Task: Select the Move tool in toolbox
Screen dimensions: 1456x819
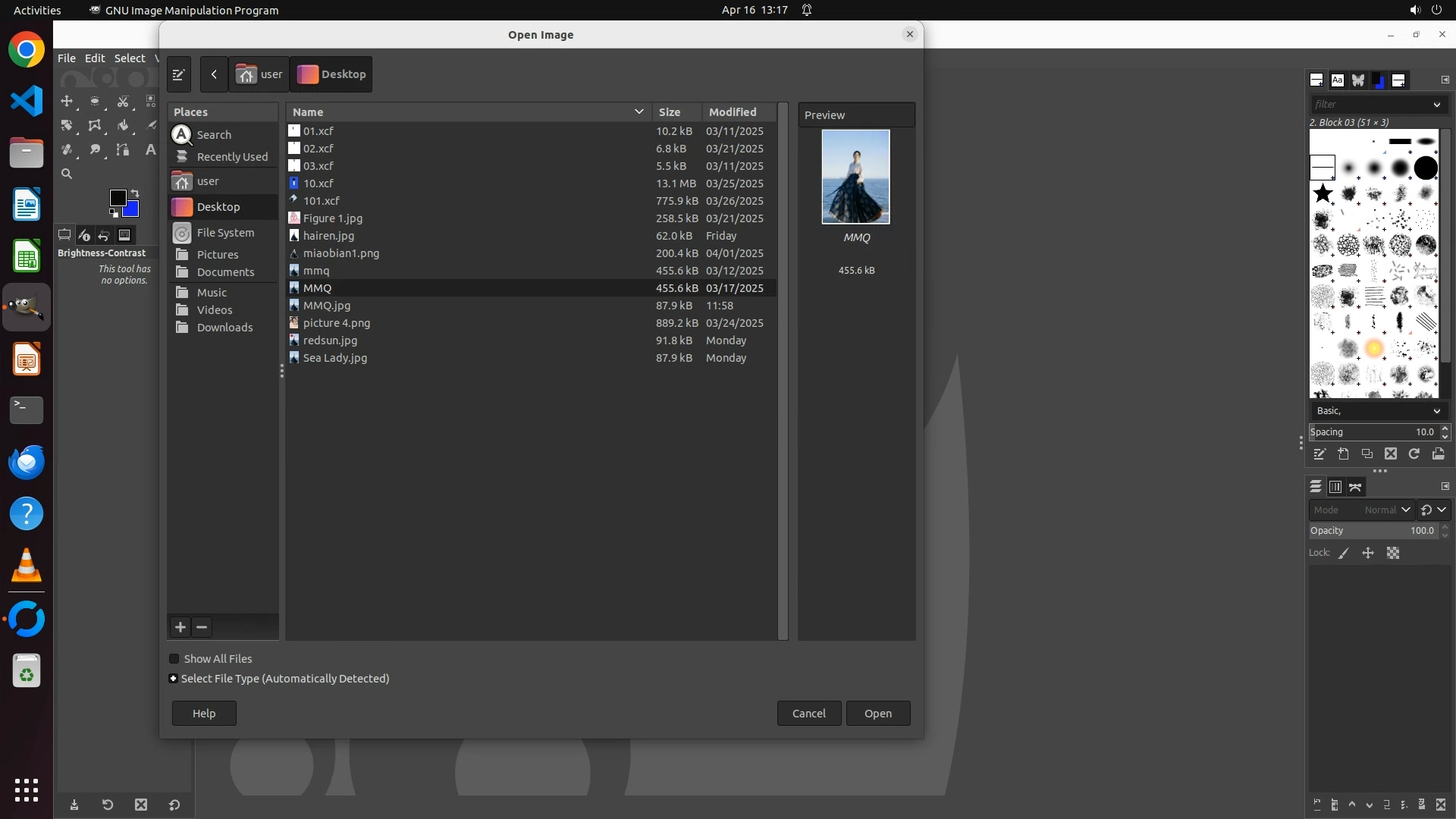Action: point(67,101)
